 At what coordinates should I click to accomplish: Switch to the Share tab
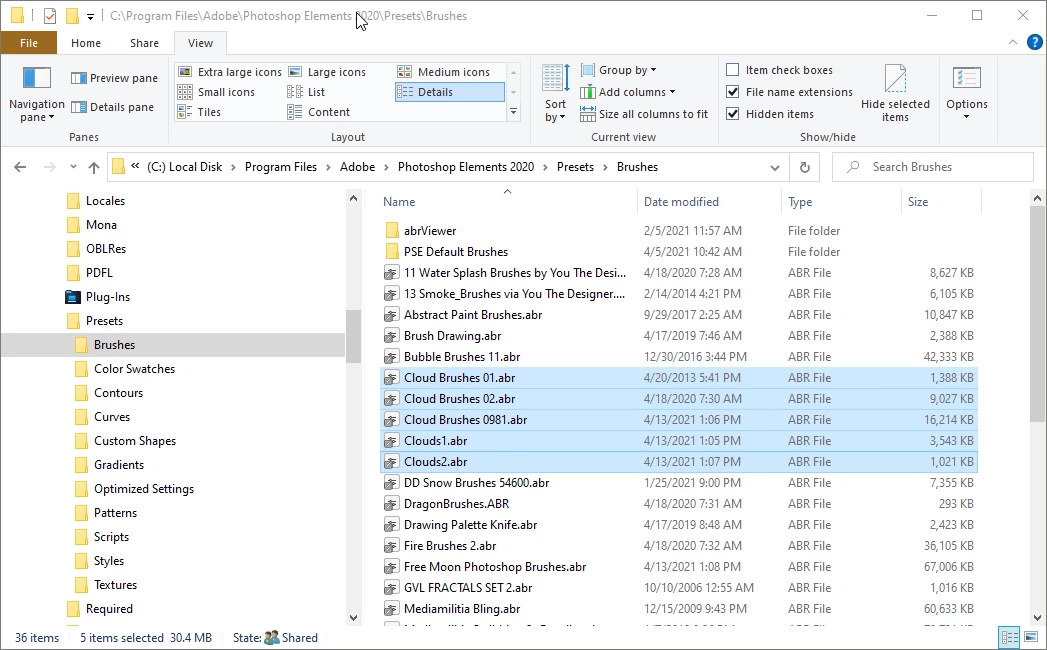[x=144, y=43]
